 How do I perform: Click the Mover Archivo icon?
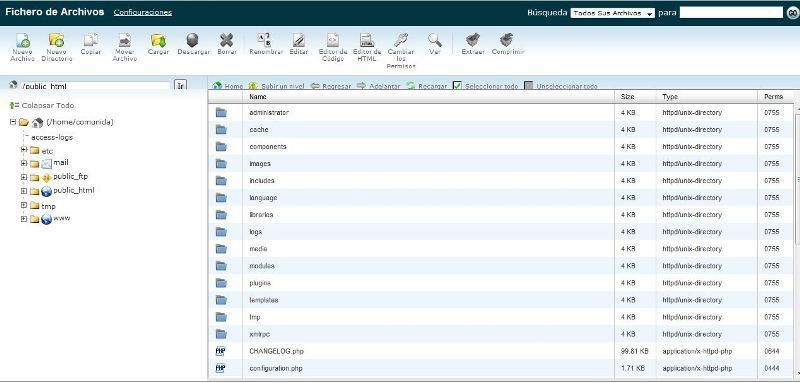point(124,41)
